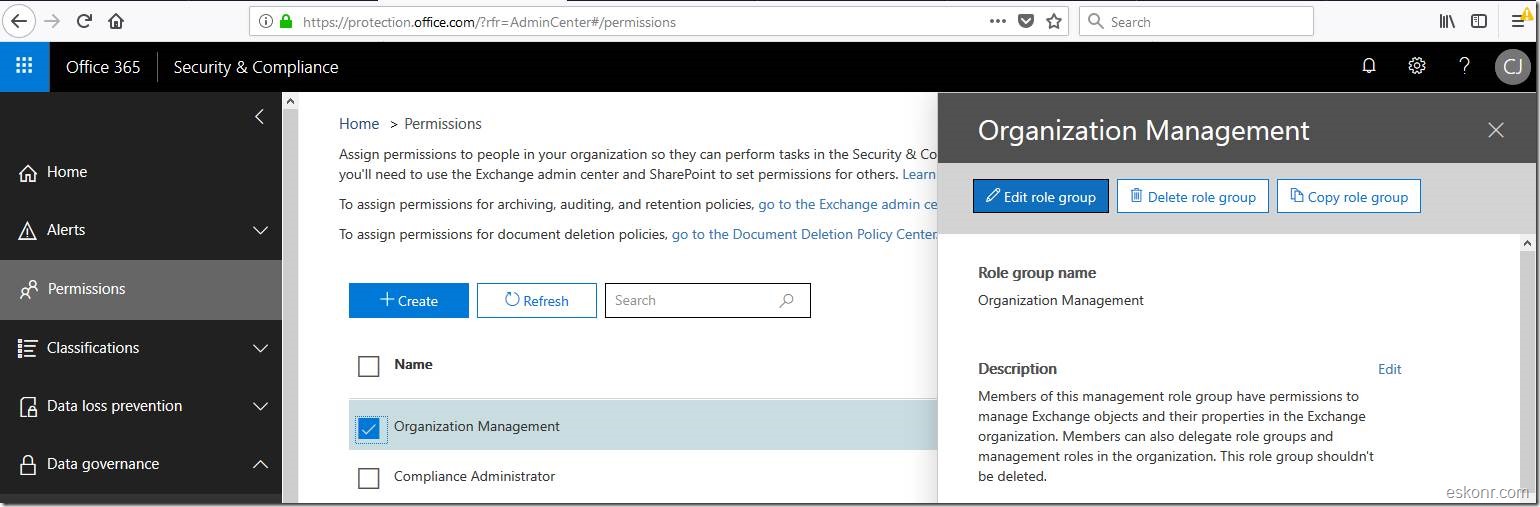Screen dimensions: 1540x507
Task: Reload the page with the refresh icon
Action: tap(84, 21)
